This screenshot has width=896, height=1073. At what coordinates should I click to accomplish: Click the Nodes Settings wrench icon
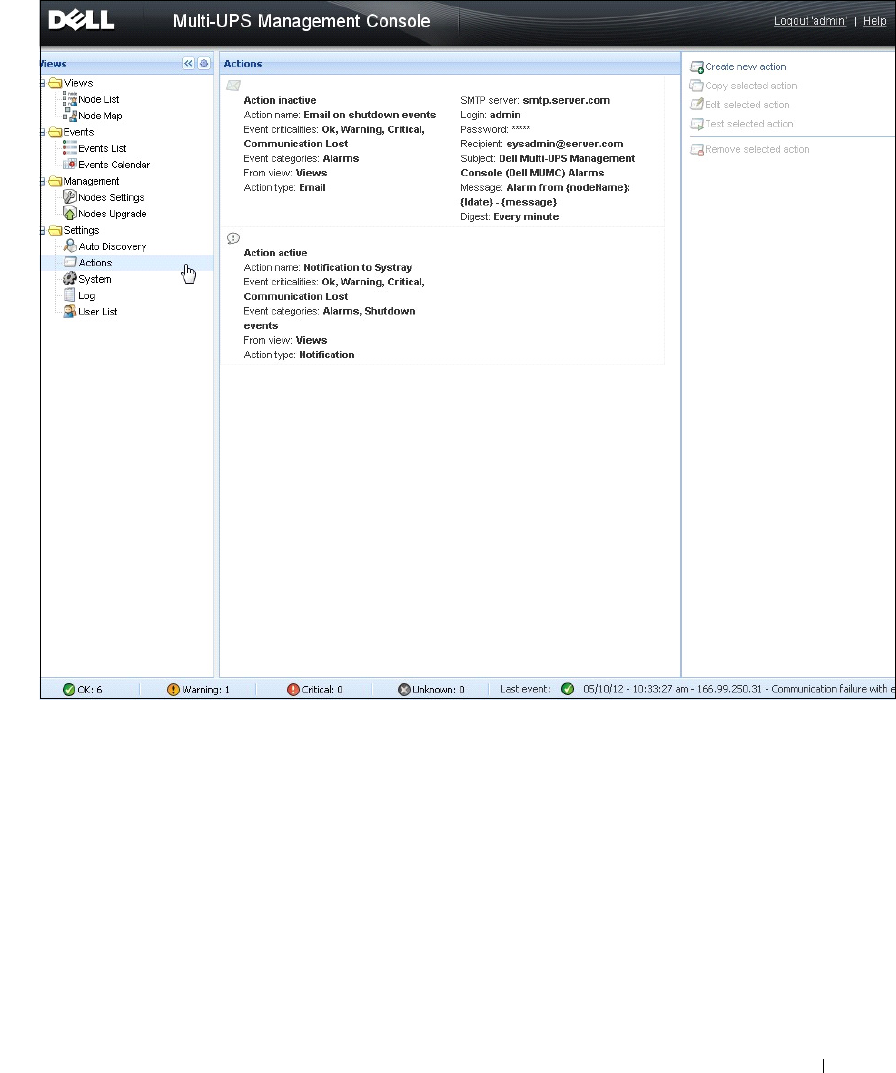(70, 197)
